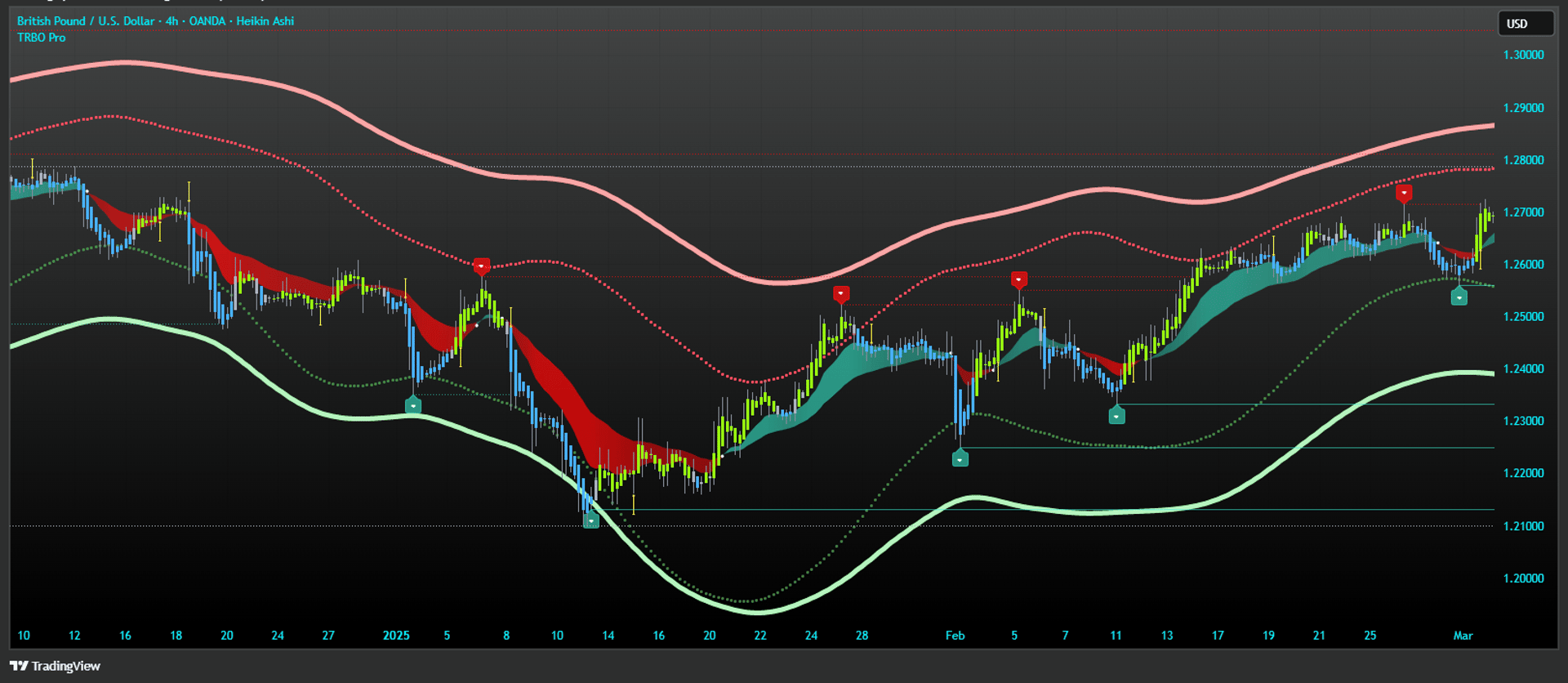The width and height of the screenshot is (1568, 683).
Task: Click the 27 date label on the time axis
Action: tap(328, 636)
